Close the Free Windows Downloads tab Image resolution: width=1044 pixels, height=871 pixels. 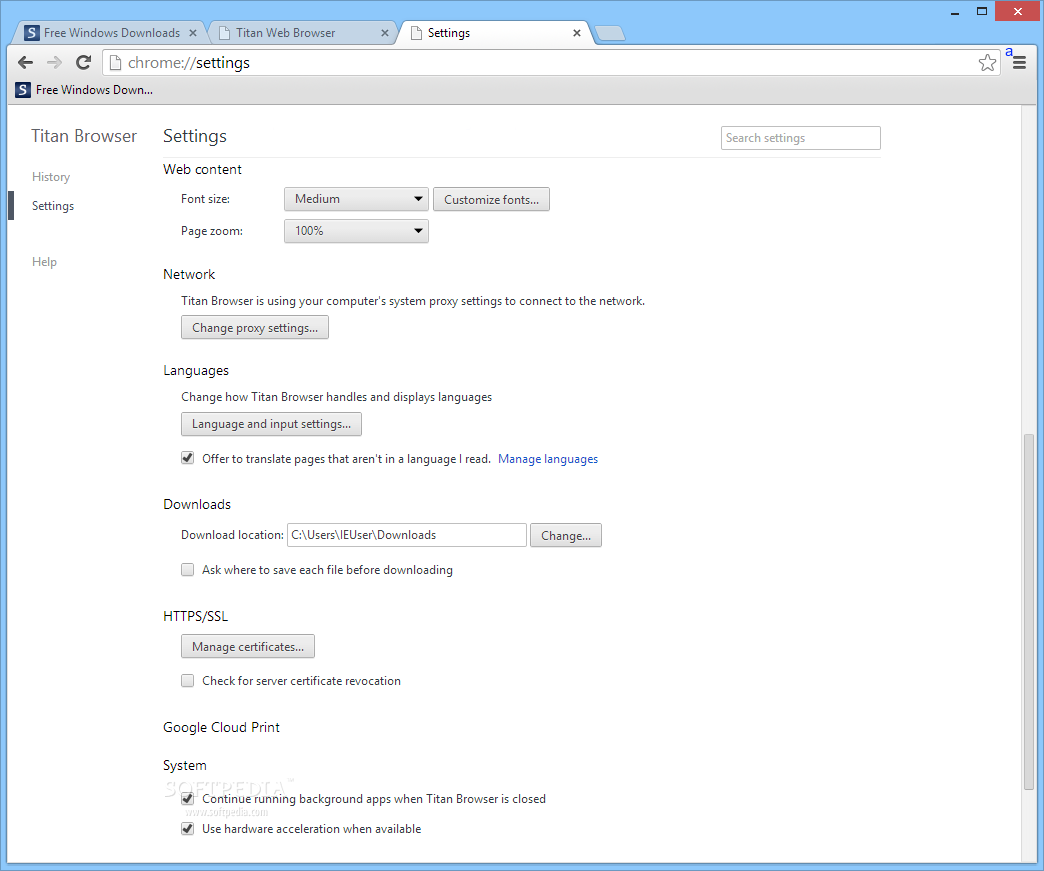click(x=193, y=33)
